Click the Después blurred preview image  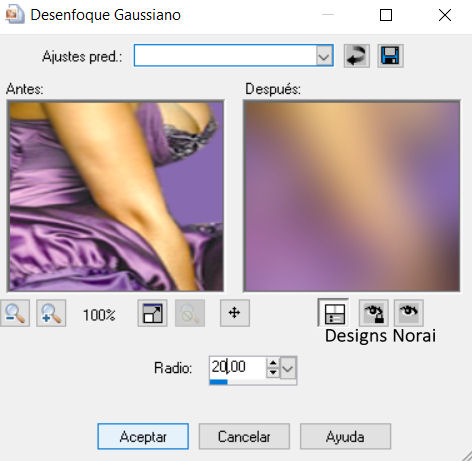[352, 196]
